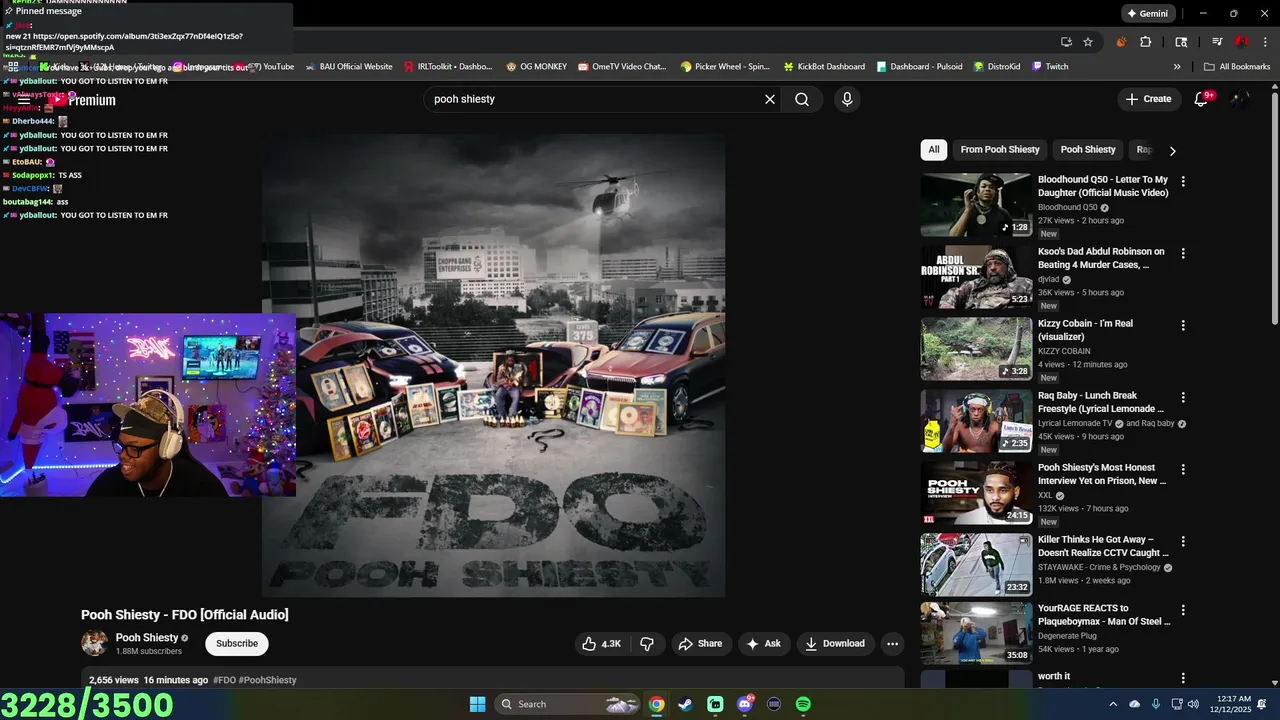Image resolution: width=1280 pixels, height=720 pixels.
Task: Open the clock showing 12:17 AM
Action: (1232, 704)
